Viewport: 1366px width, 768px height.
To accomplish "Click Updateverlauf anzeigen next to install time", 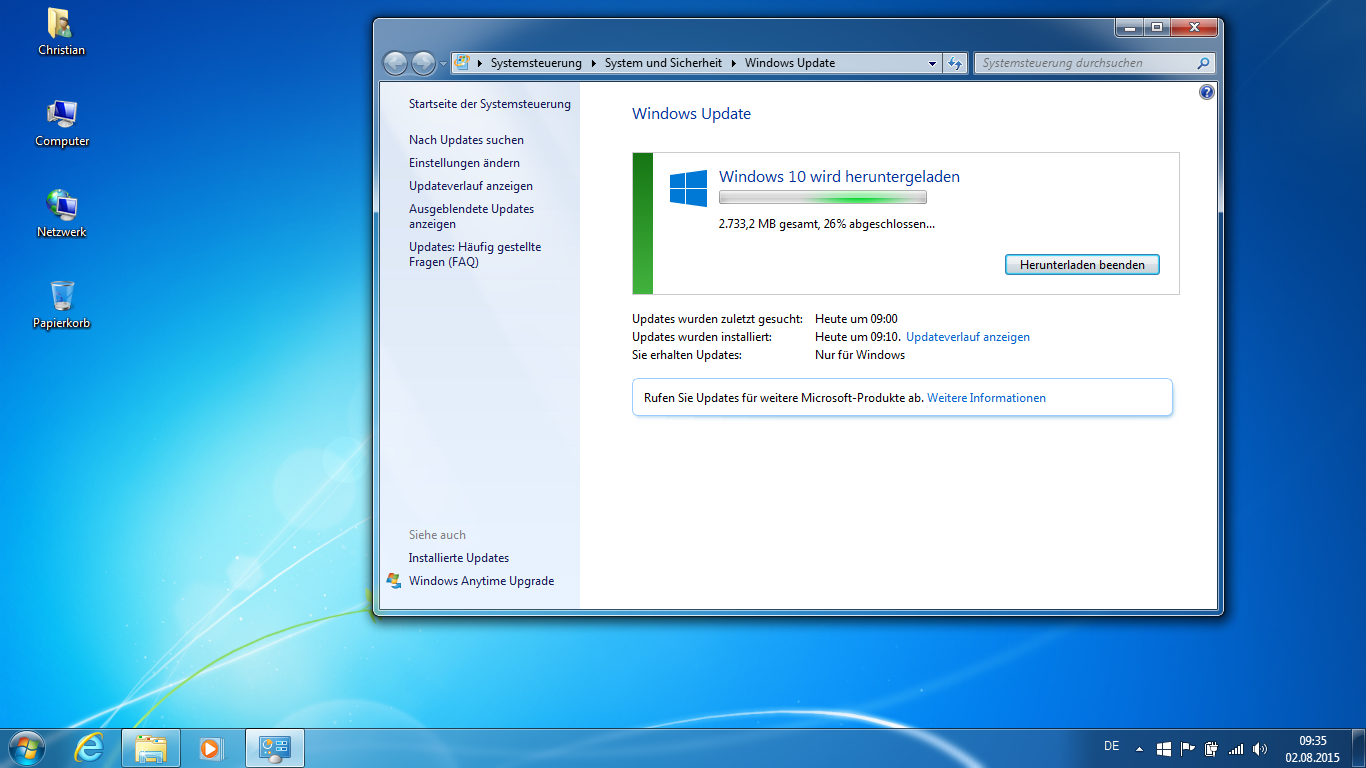I will pos(968,337).
